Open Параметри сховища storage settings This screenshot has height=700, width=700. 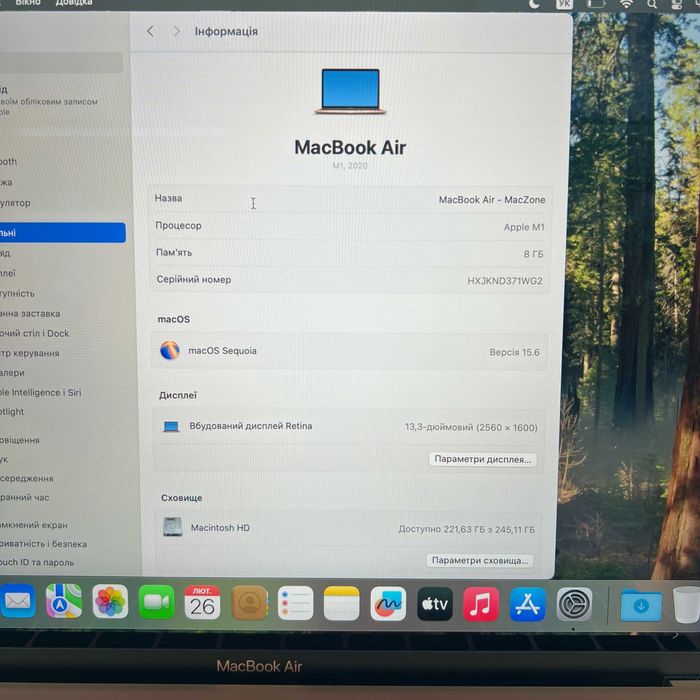[x=480, y=560]
